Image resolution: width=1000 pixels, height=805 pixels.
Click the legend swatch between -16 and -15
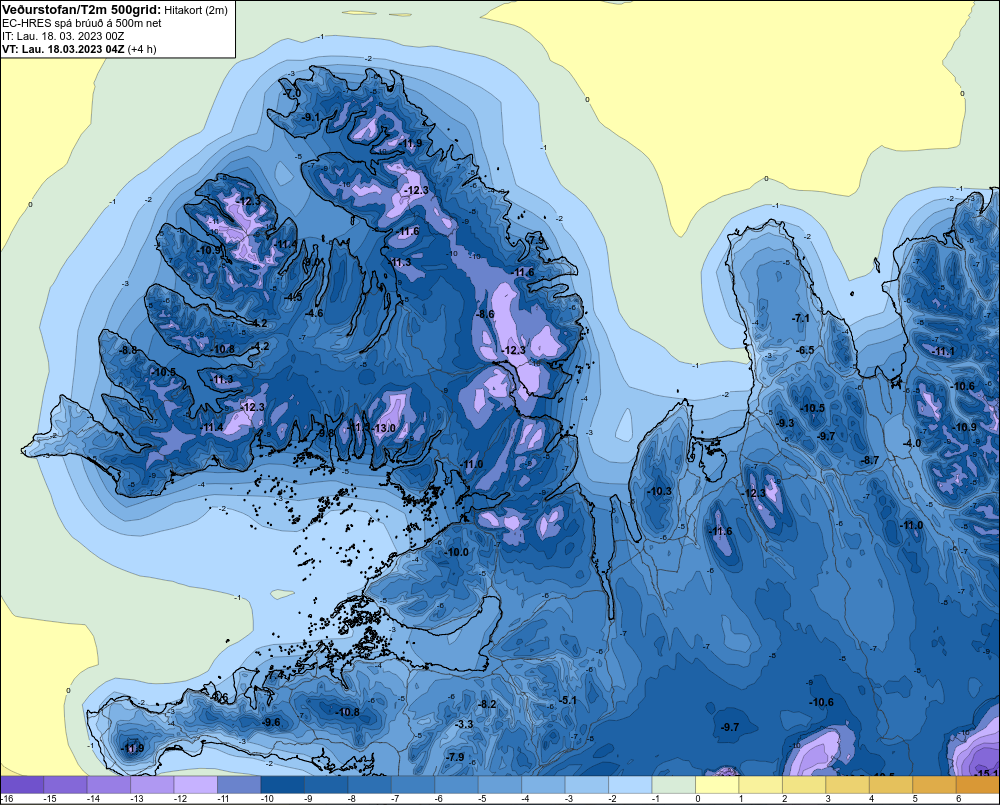(22, 785)
